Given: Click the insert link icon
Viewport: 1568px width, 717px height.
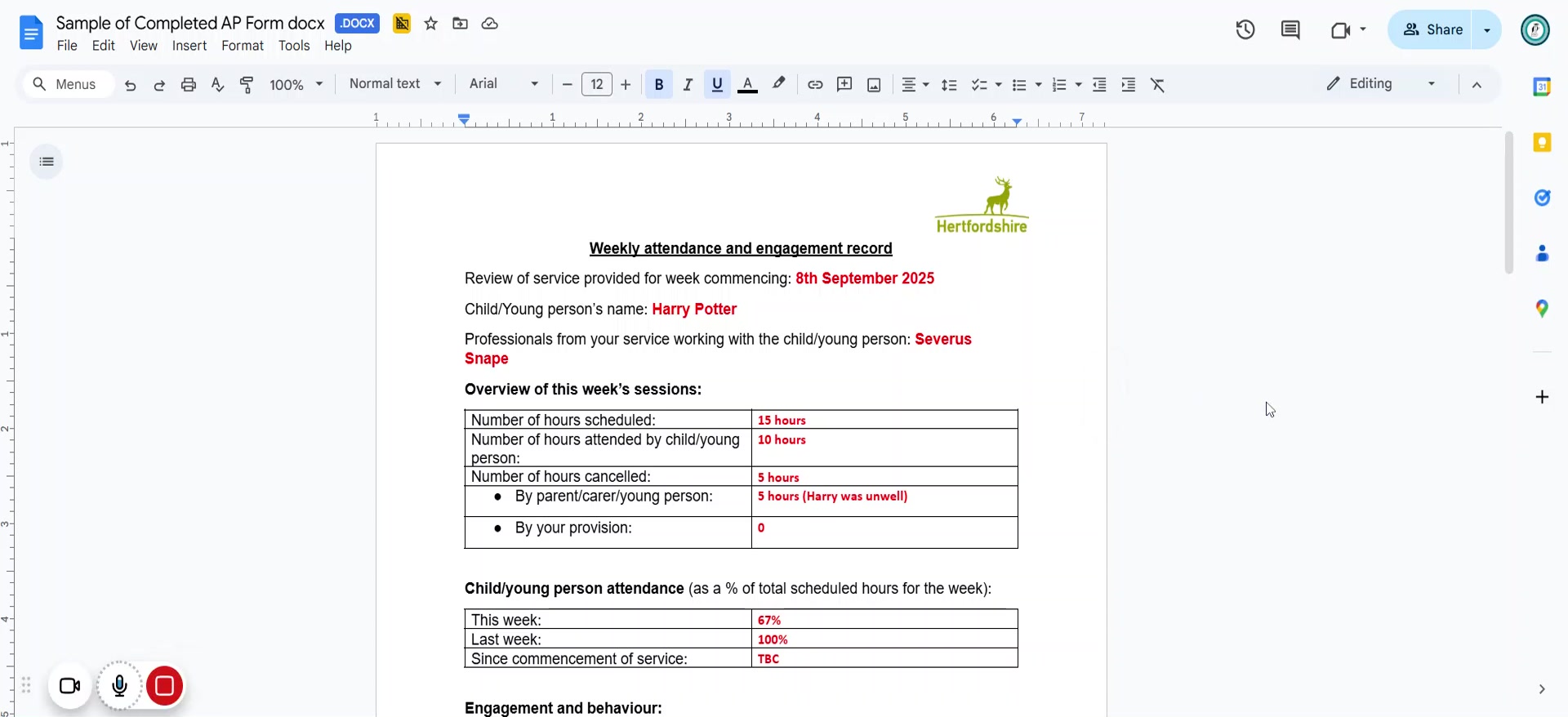Looking at the screenshot, I should (x=815, y=85).
